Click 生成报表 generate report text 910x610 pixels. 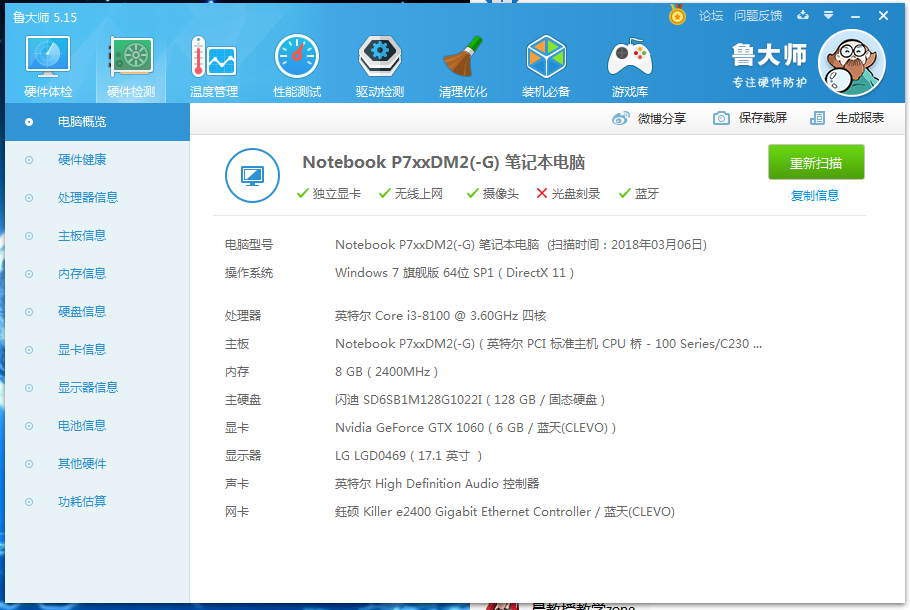860,118
